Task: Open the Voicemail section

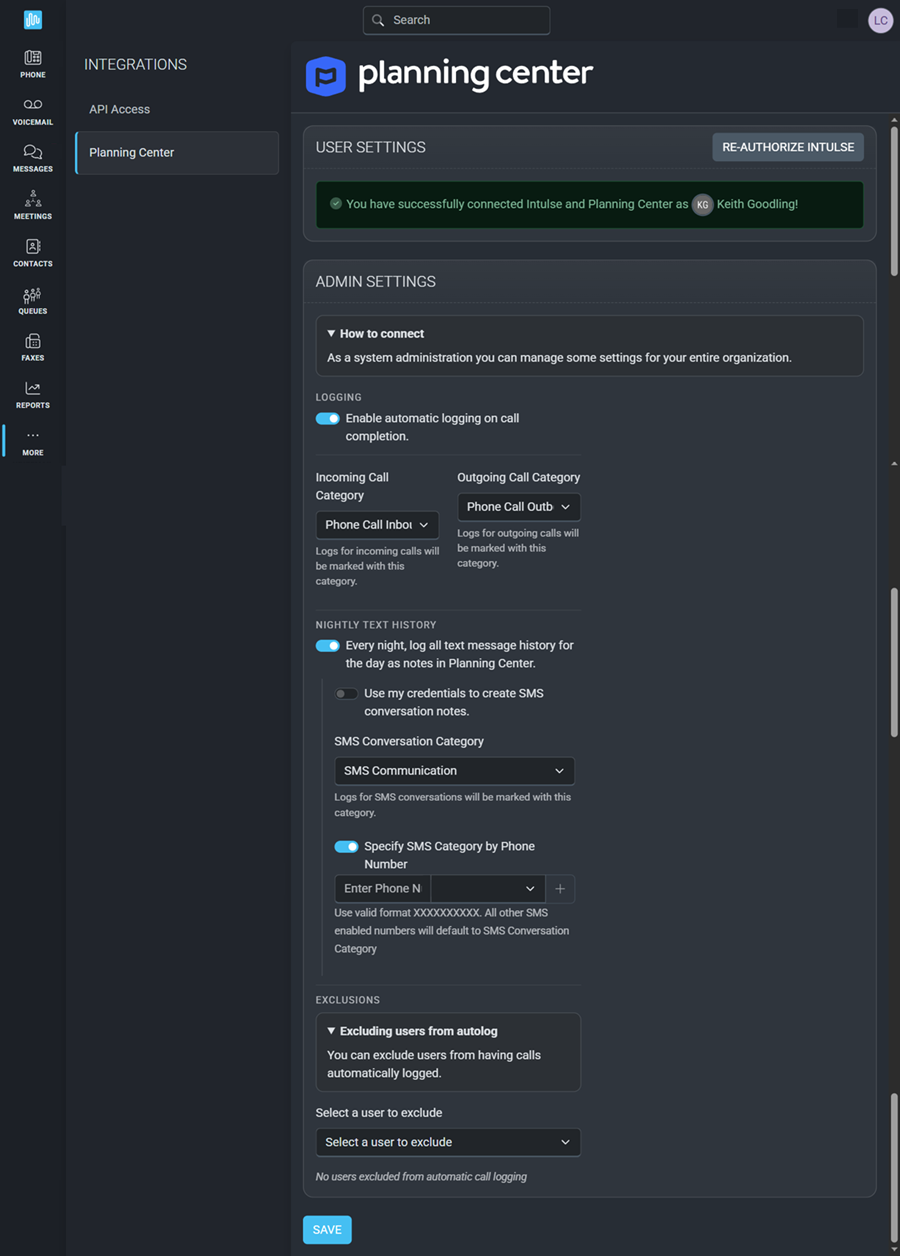Action: tap(33, 111)
